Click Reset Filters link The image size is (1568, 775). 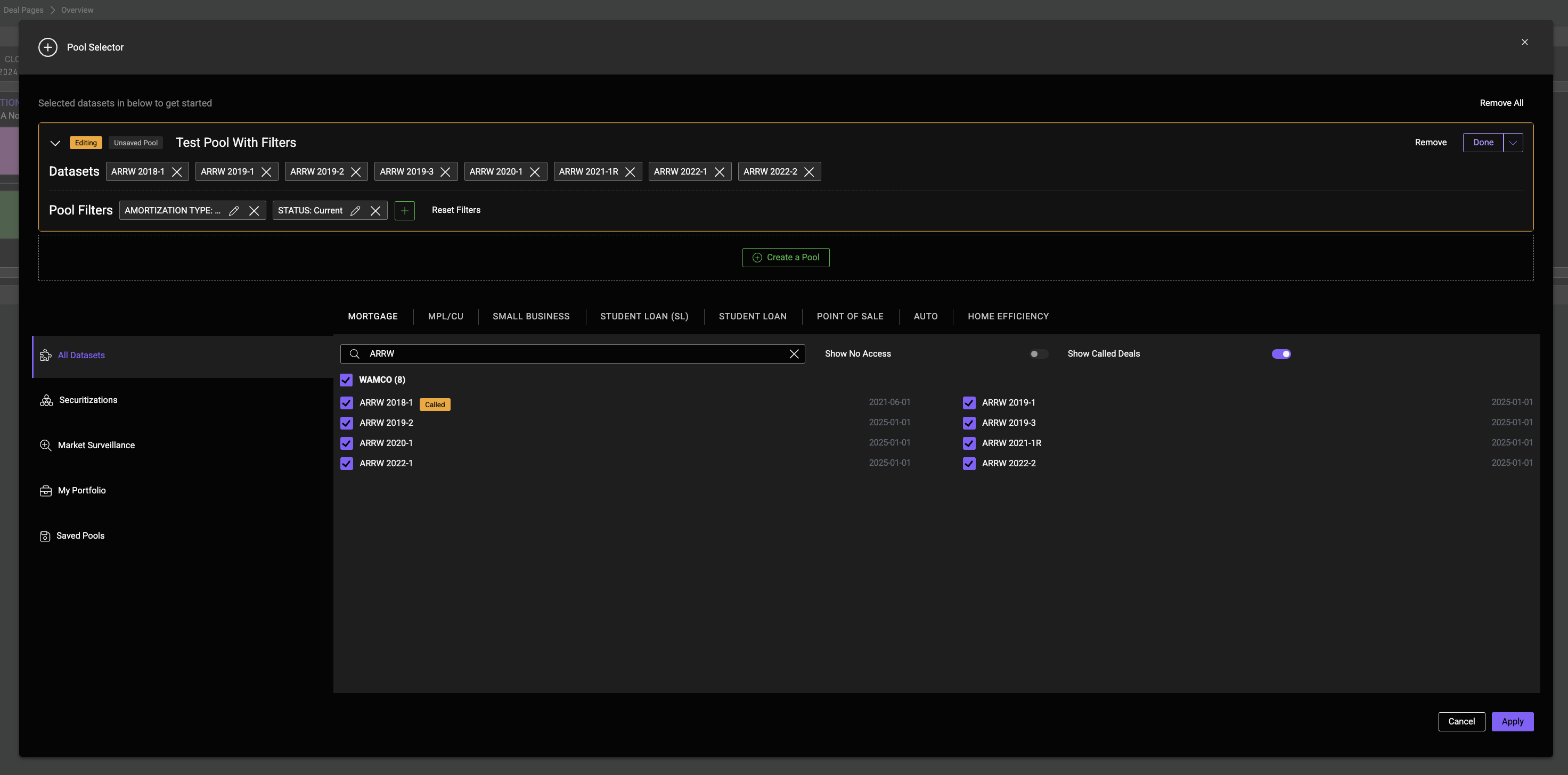click(456, 210)
